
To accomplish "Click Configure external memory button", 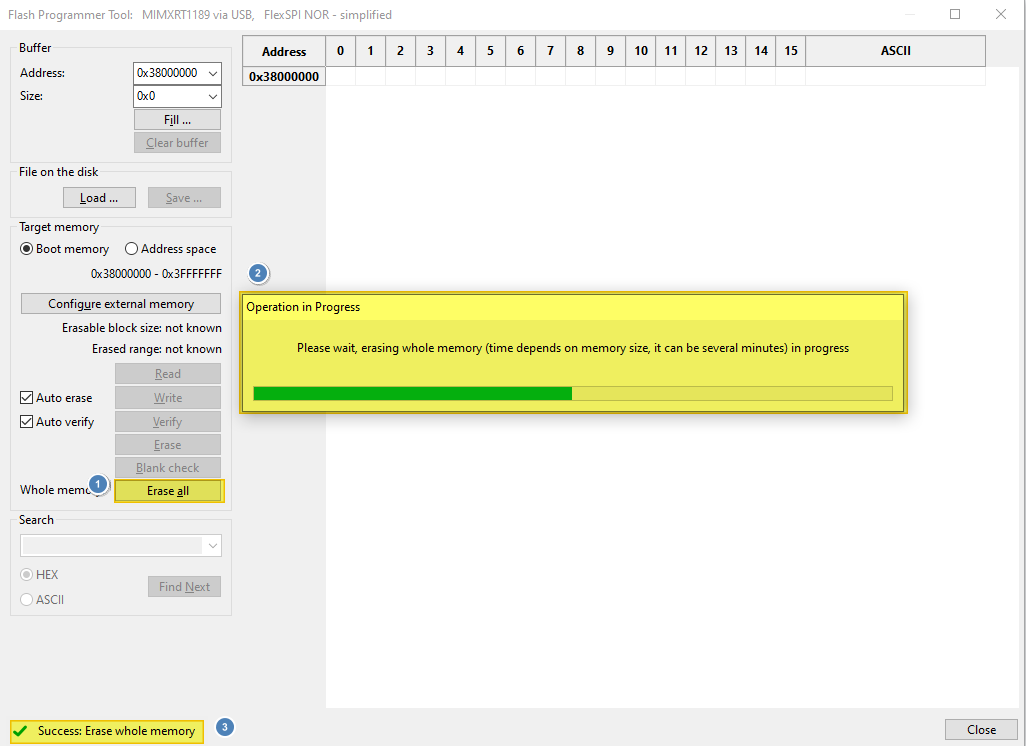I will pyautogui.click(x=121, y=304).
